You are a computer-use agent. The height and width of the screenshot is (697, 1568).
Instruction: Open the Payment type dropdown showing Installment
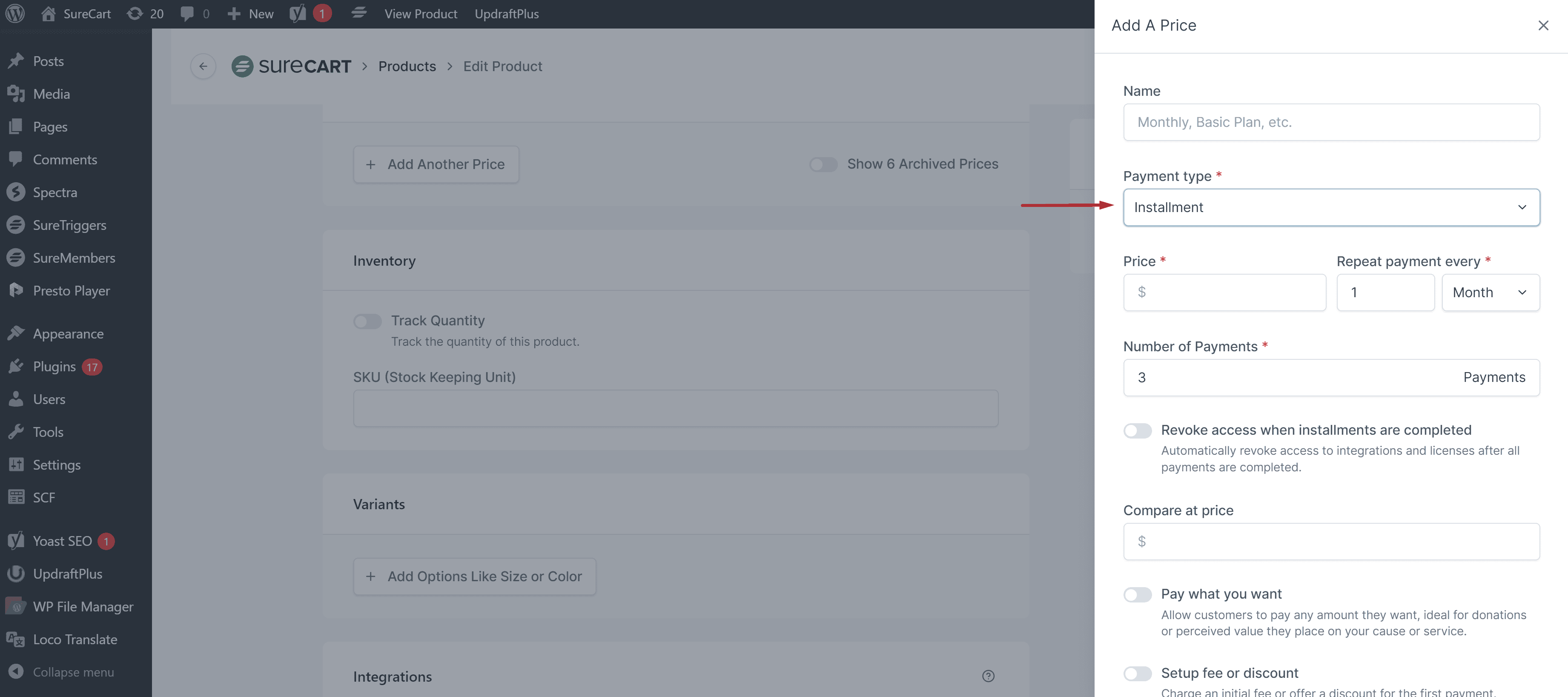[1330, 208]
